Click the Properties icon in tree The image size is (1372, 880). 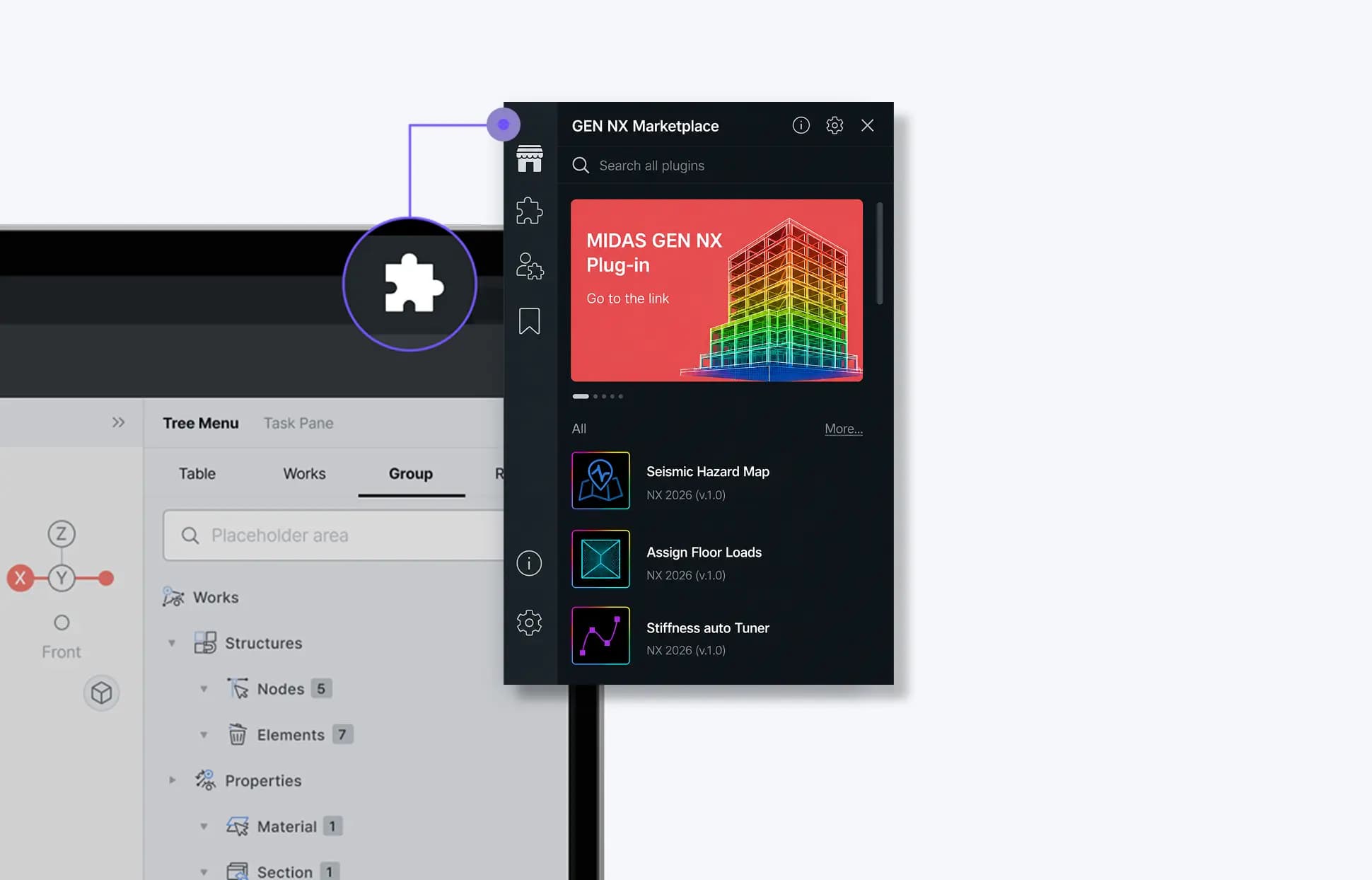pyautogui.click(x=205, y=780)
